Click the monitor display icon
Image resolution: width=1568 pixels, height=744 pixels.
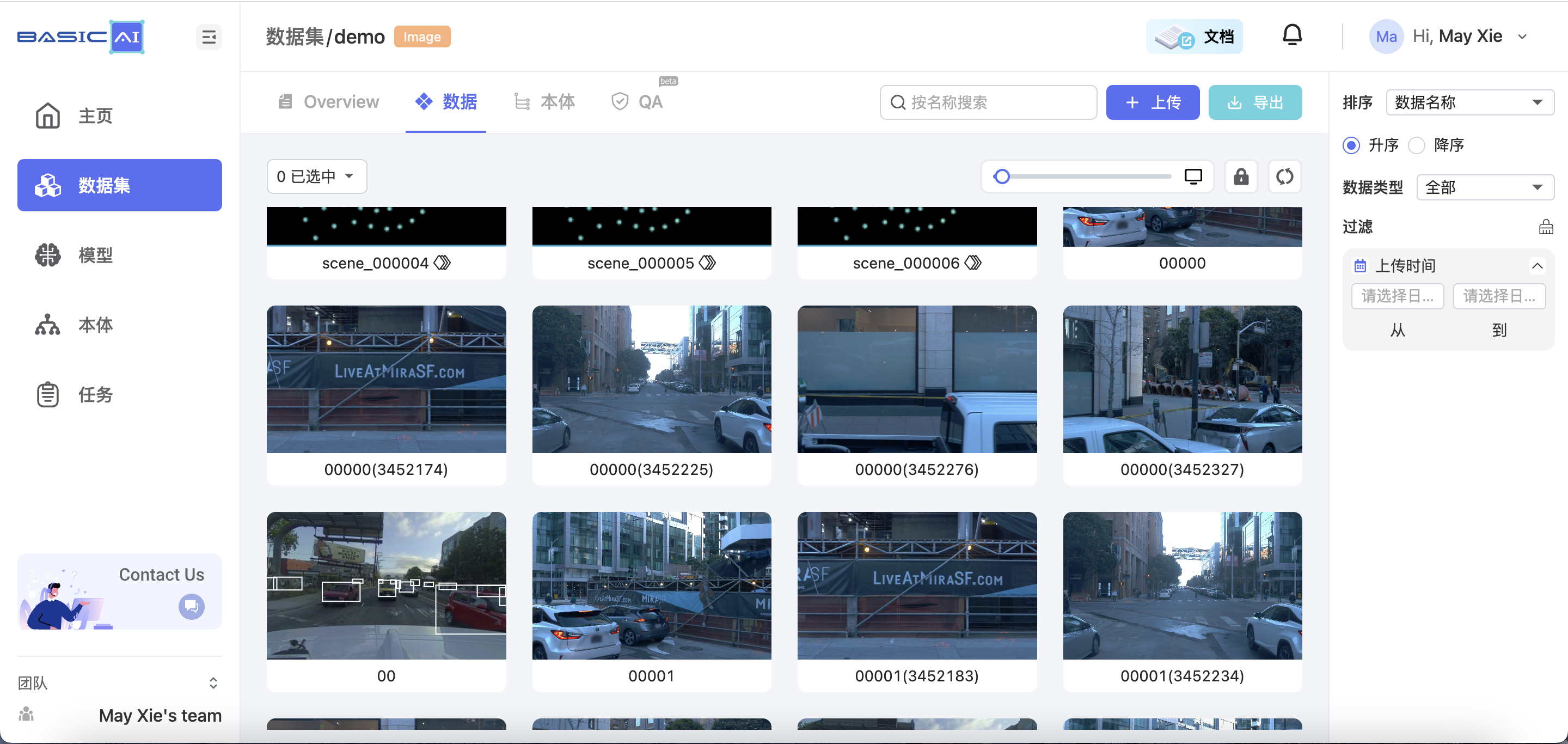[1193, 176]
